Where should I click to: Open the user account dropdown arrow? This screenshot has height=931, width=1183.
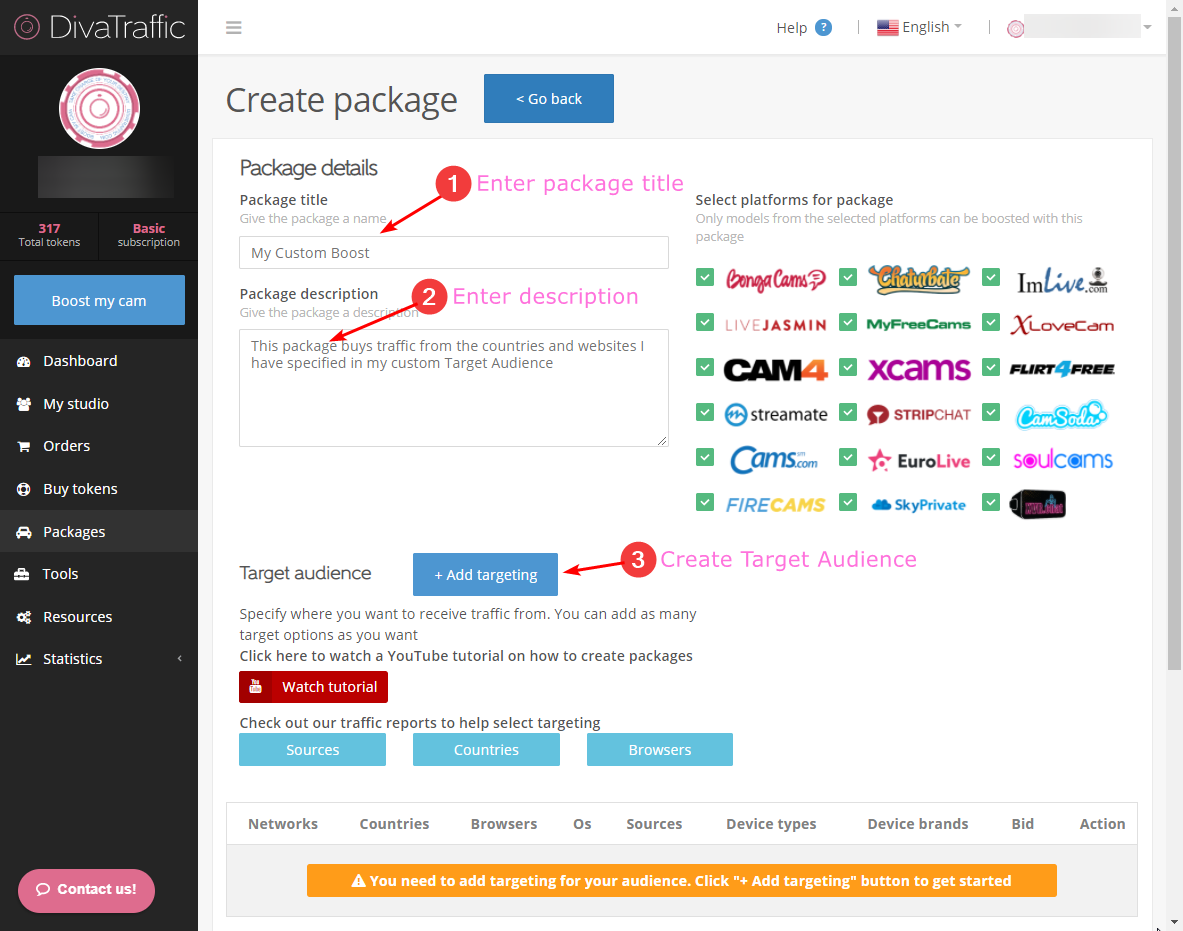point(1147,27)
